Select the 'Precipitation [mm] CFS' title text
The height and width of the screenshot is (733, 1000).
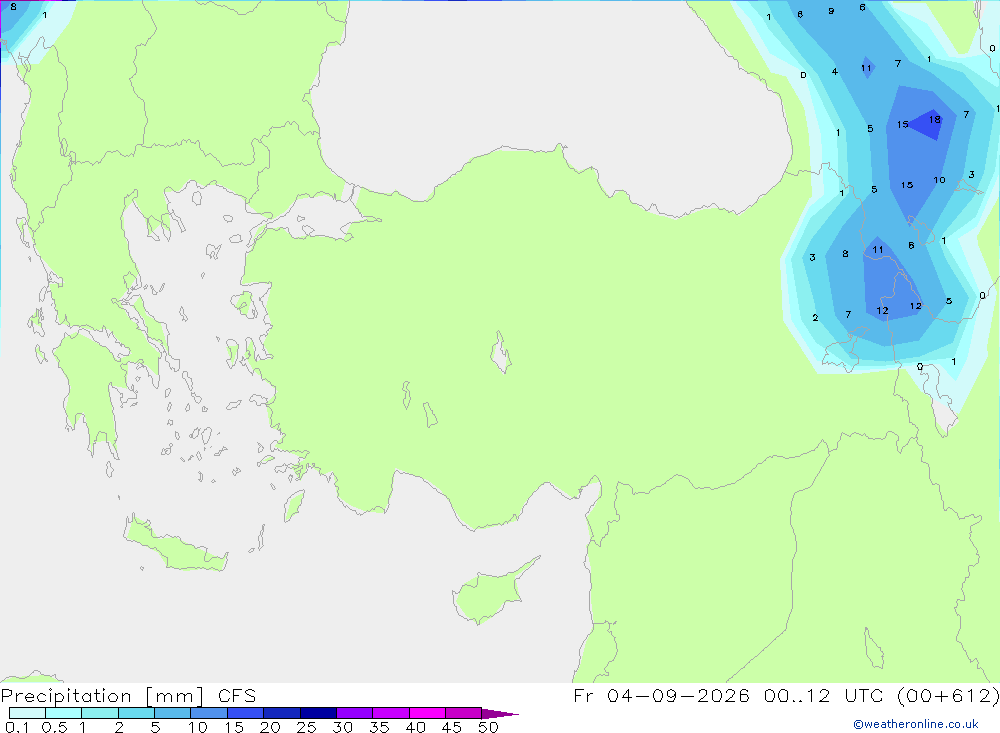pyautogui.click(x=128, y=696)
